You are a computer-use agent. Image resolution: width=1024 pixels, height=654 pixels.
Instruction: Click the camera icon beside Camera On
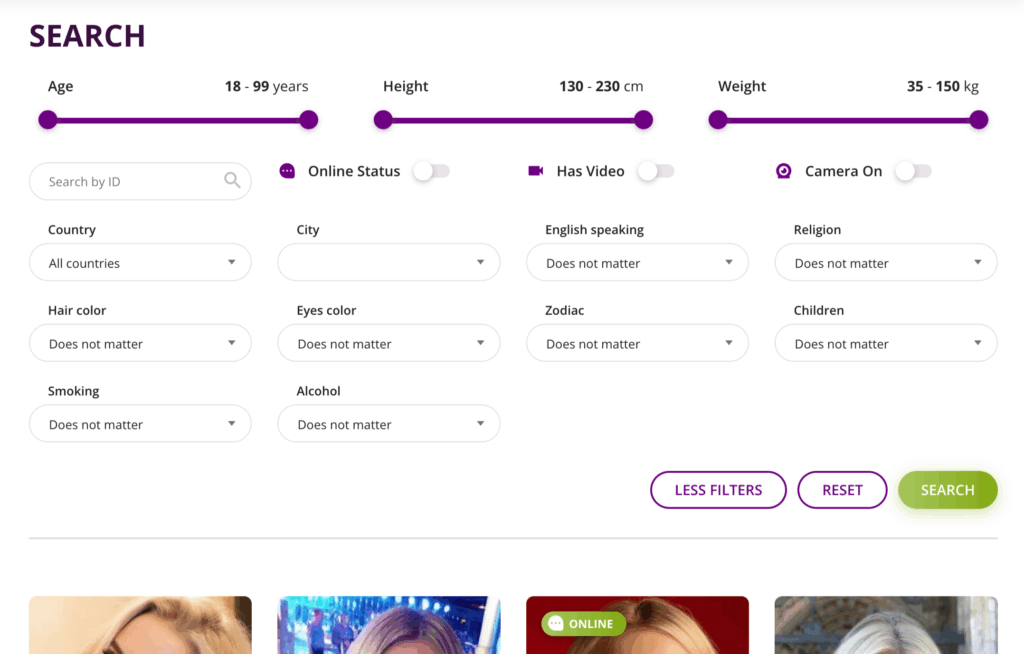point(783,171)
